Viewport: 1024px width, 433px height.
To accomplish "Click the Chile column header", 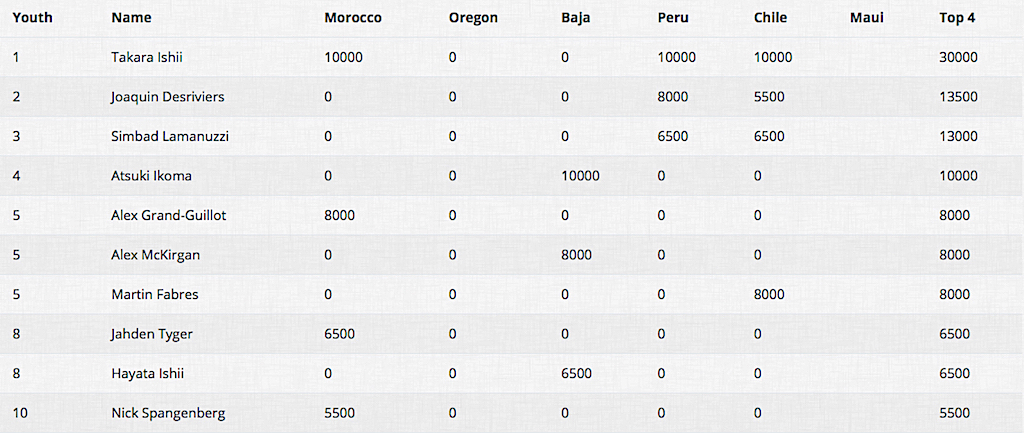I will click(770, 18).
